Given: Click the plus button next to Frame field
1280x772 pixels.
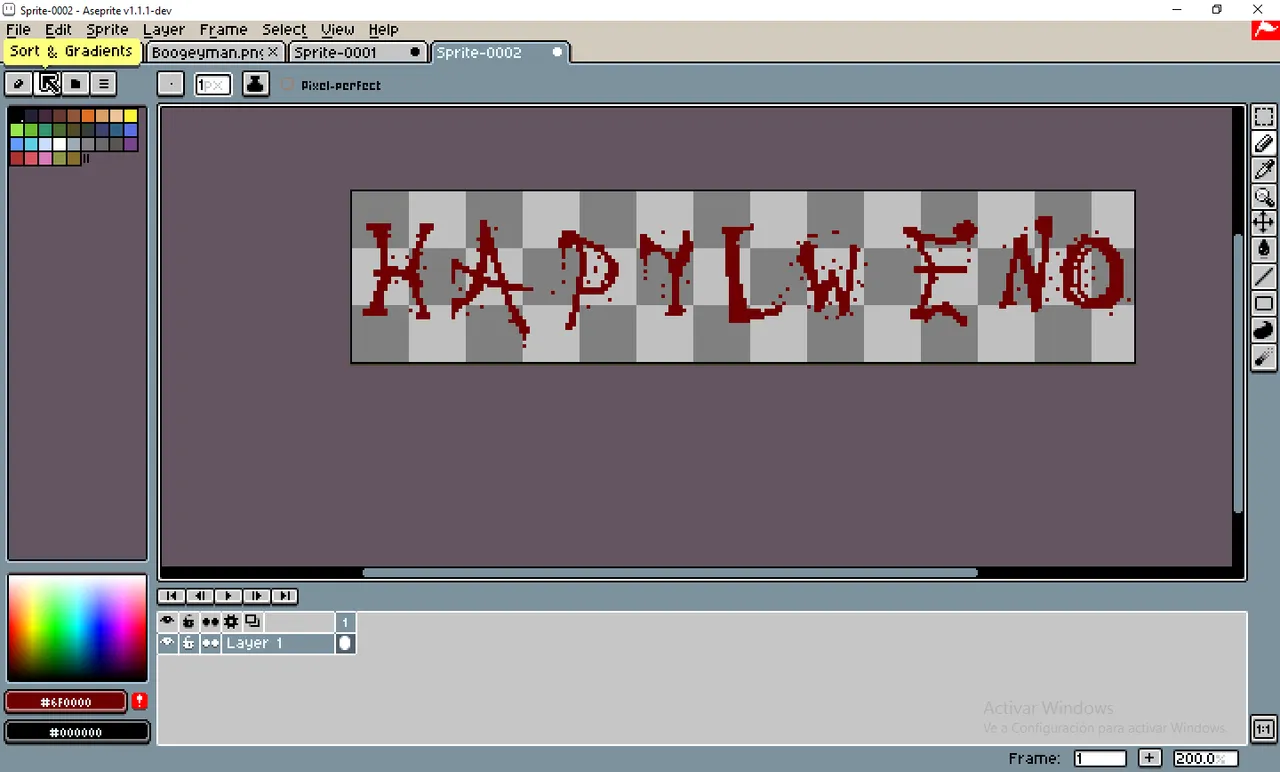Looking at the screenshot, I should [x=1150, y=758].
